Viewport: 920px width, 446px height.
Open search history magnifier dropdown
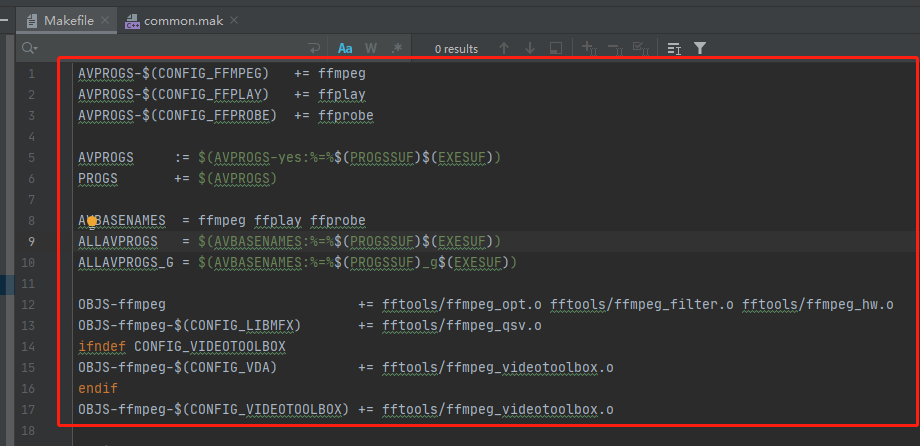(x=29, y=48)
